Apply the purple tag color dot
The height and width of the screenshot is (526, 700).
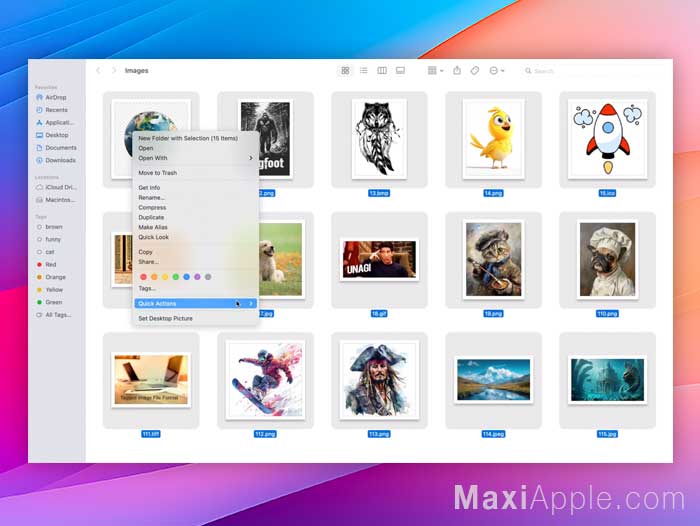(x=197, y=277)
